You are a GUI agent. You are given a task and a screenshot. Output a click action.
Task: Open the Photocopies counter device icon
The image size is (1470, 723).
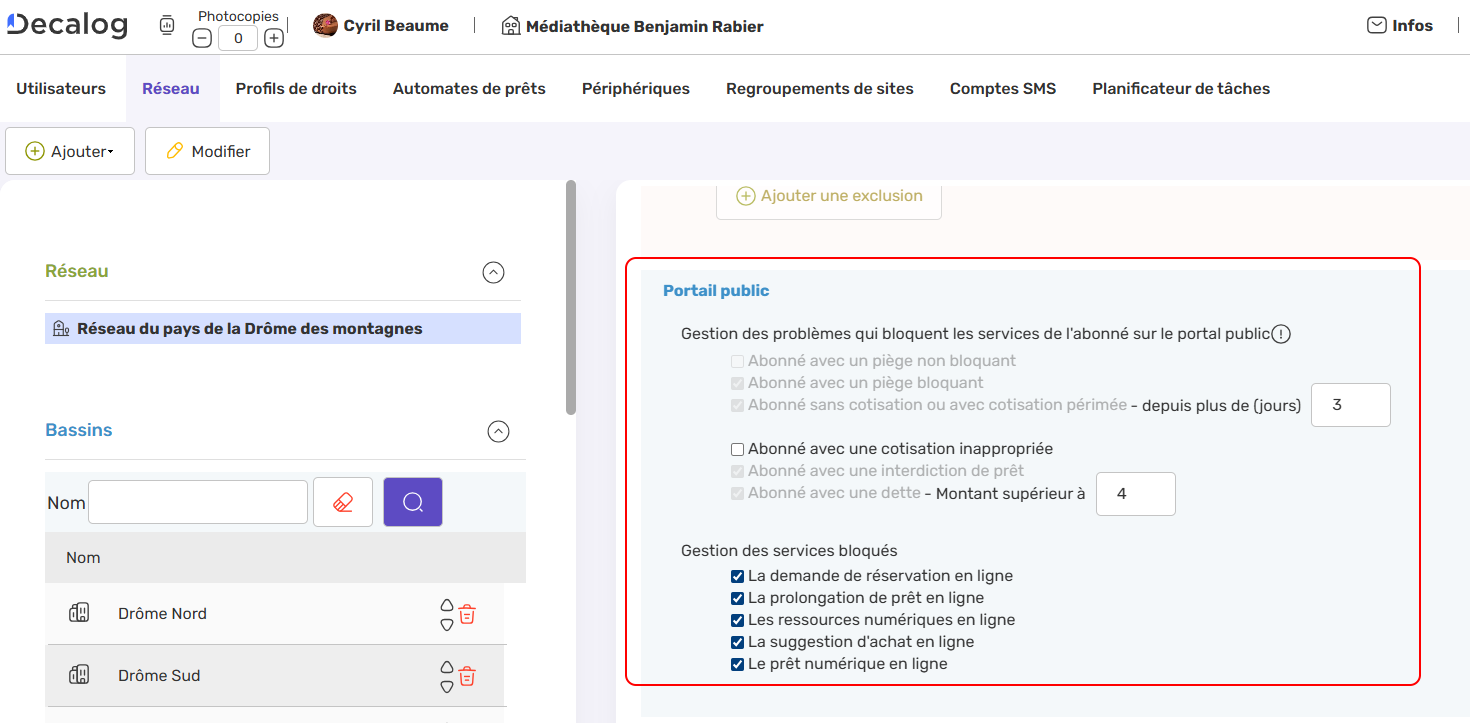click(166, 24)
